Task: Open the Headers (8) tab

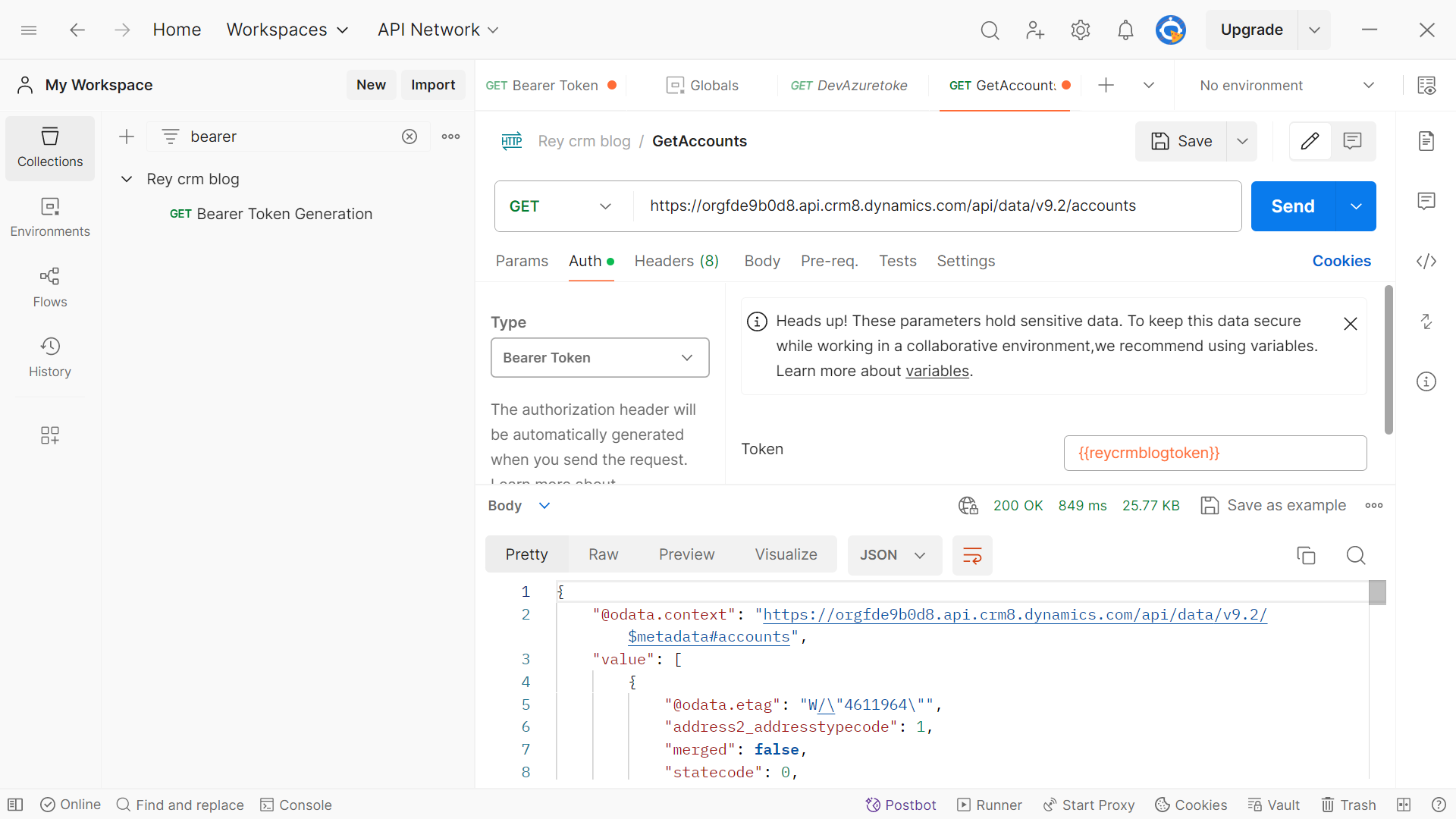Action: pyautogui.click(x=676, y=261)
